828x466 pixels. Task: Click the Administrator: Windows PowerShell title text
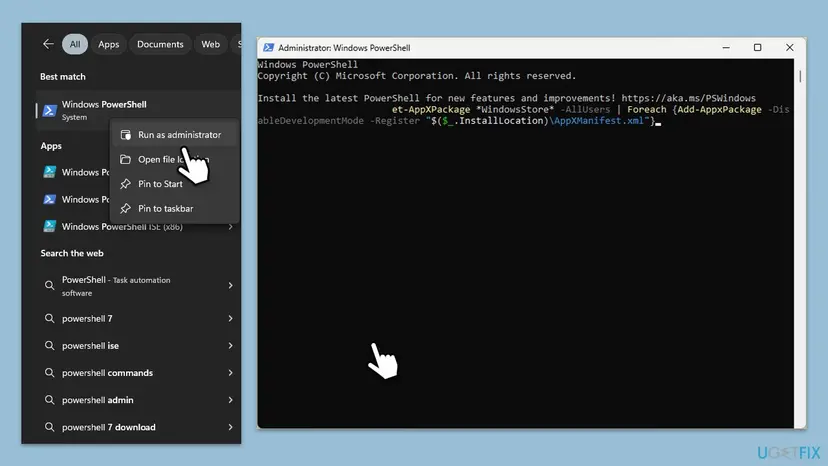(344, 48)
